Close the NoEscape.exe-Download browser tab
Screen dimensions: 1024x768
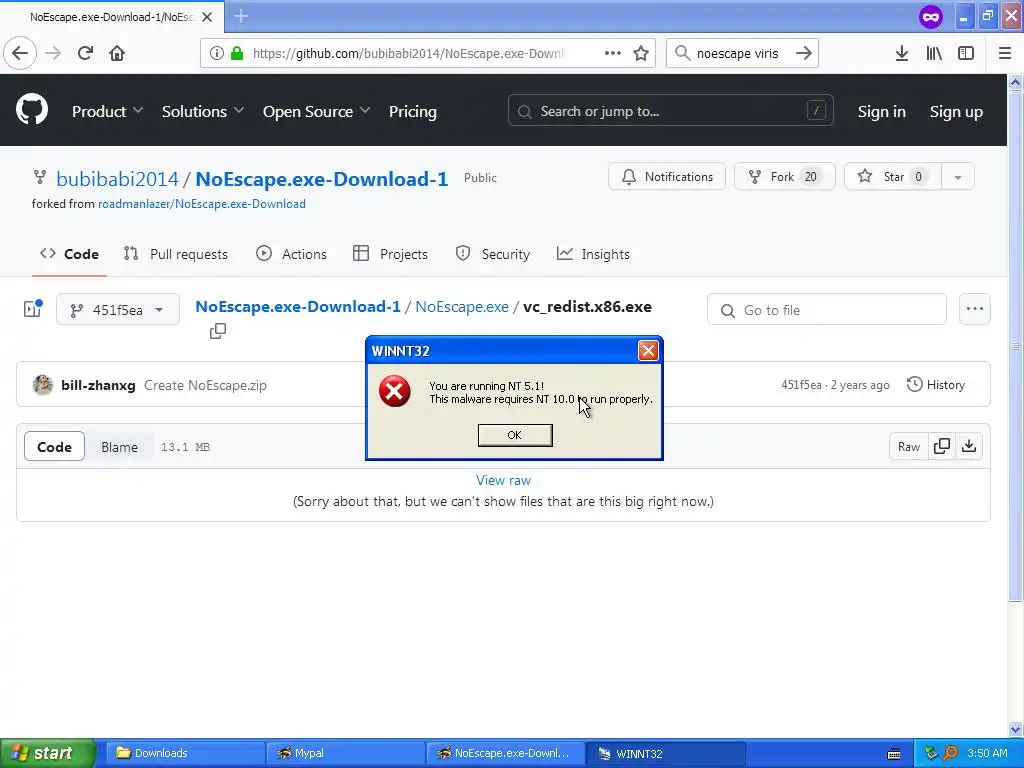click(207, 17)
